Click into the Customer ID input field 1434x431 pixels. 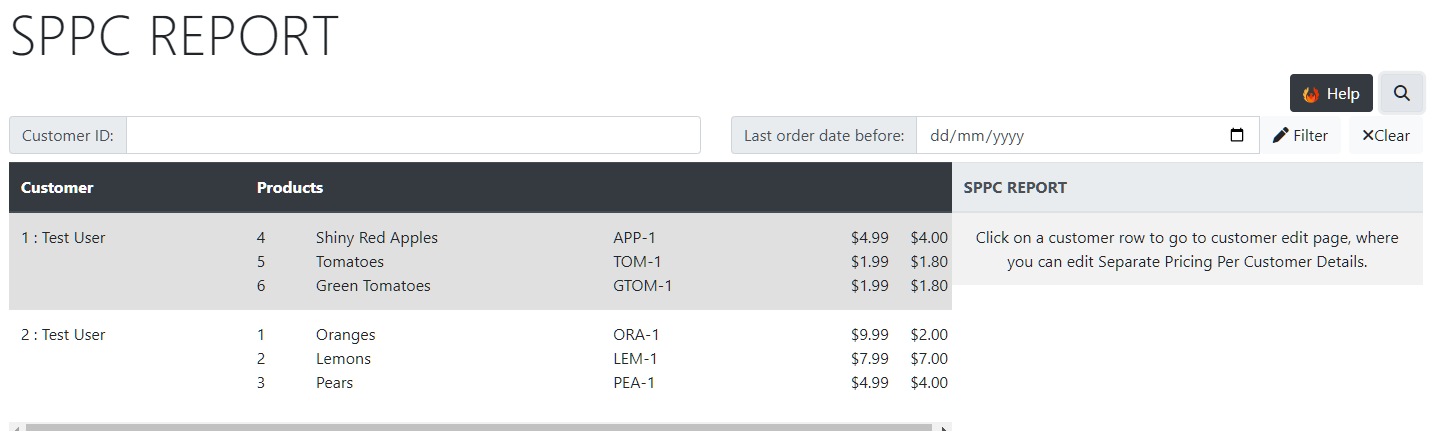413,135
